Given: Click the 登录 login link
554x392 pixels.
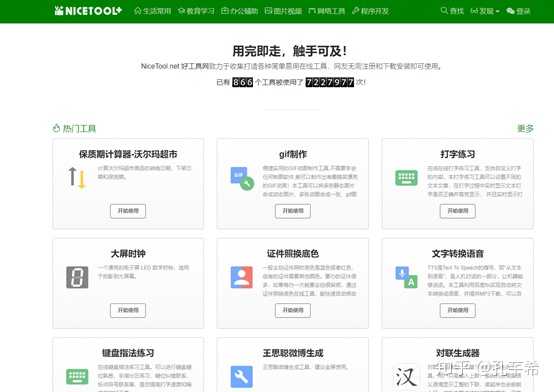Looking at the screenshot, I should (x=518, y=11).
